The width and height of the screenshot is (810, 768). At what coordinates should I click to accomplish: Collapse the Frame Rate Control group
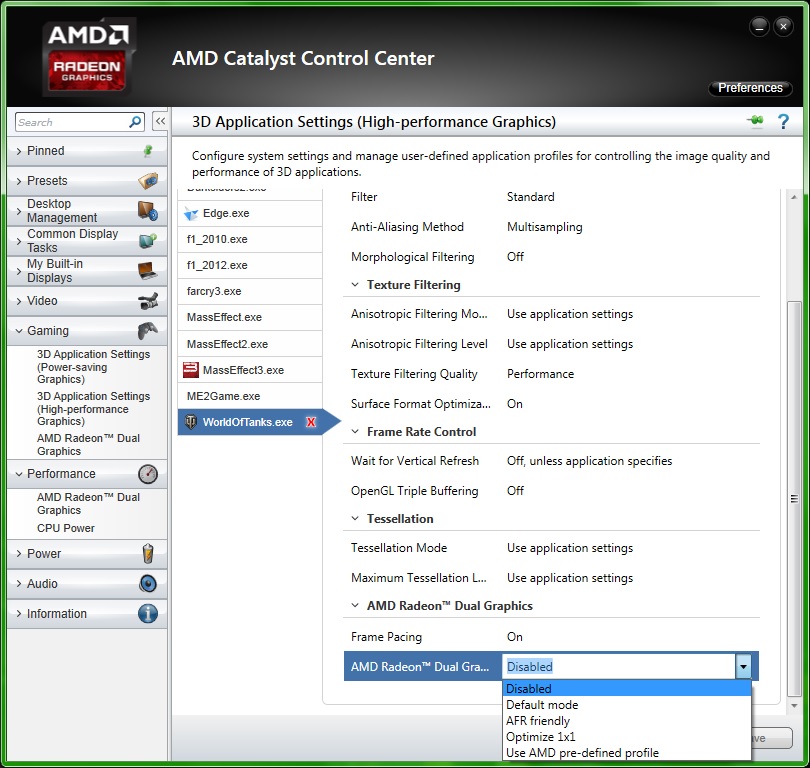point(355,431)
